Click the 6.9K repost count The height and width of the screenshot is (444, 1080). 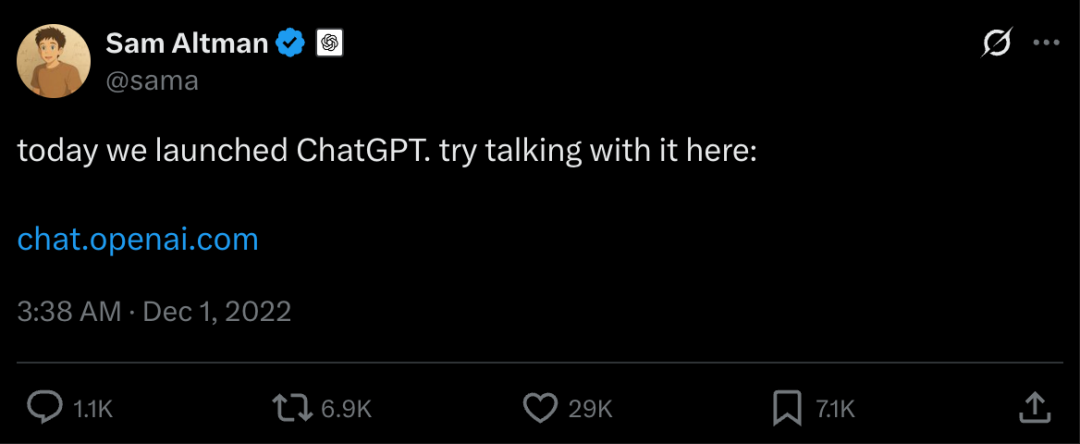[x=346, y=408]
